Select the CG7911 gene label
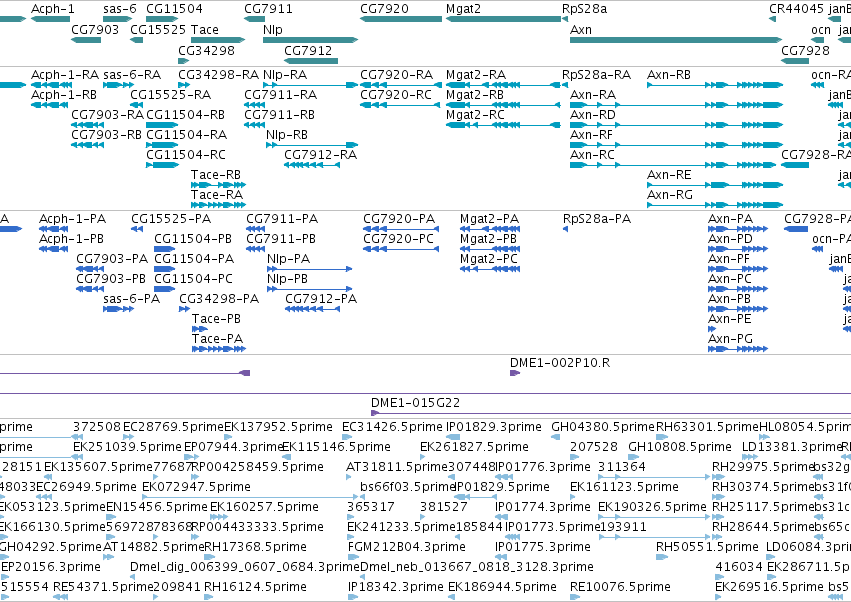Screen dimensions: 851x602 268,9
